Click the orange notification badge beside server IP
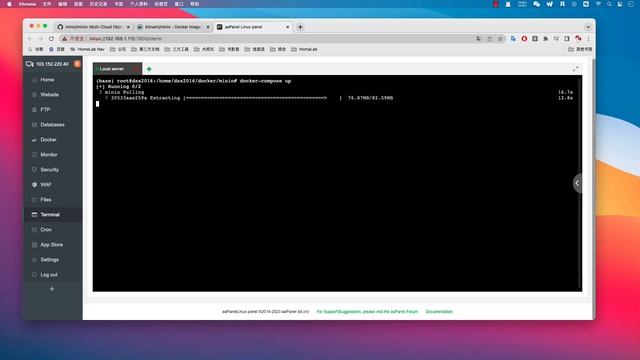Viewport: 640px width, 360px height. pyautogui.click(x=77, y=64)
